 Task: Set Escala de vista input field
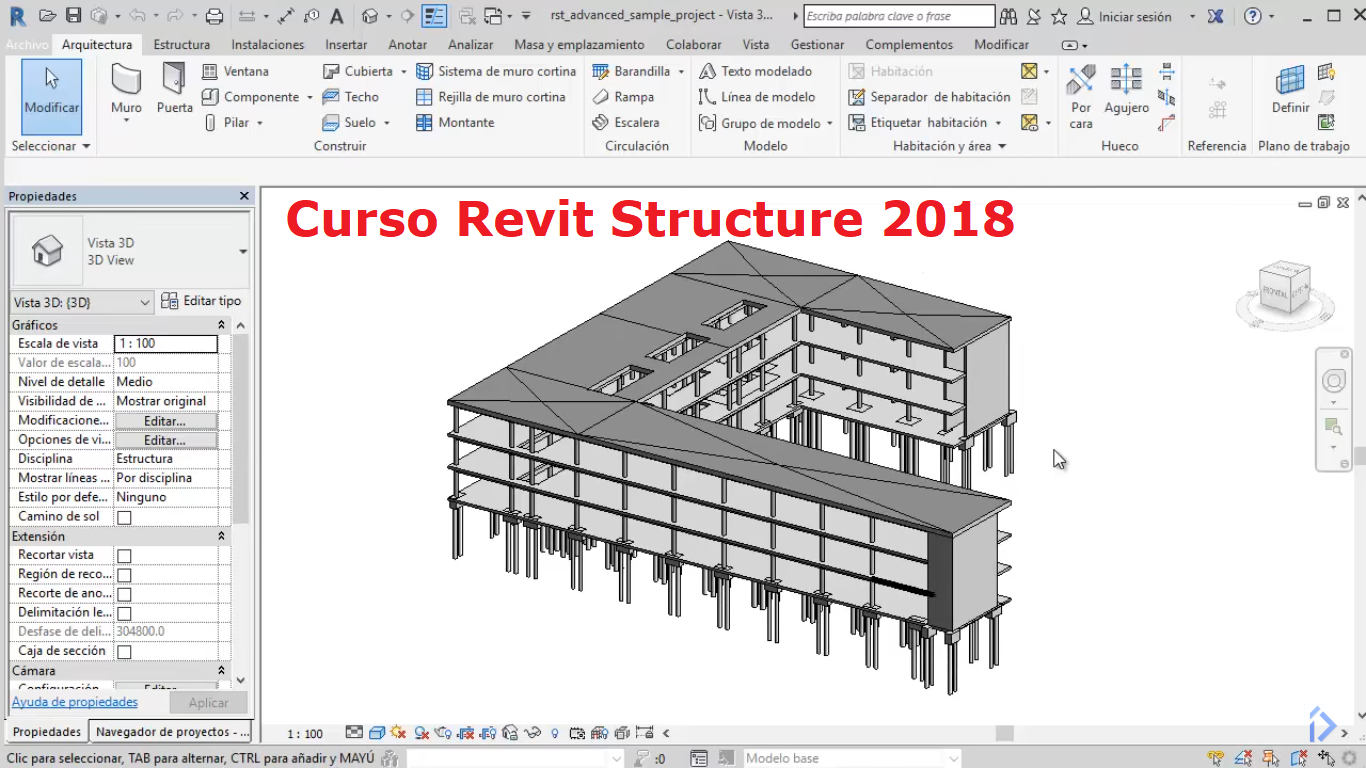tap(166, 343)
